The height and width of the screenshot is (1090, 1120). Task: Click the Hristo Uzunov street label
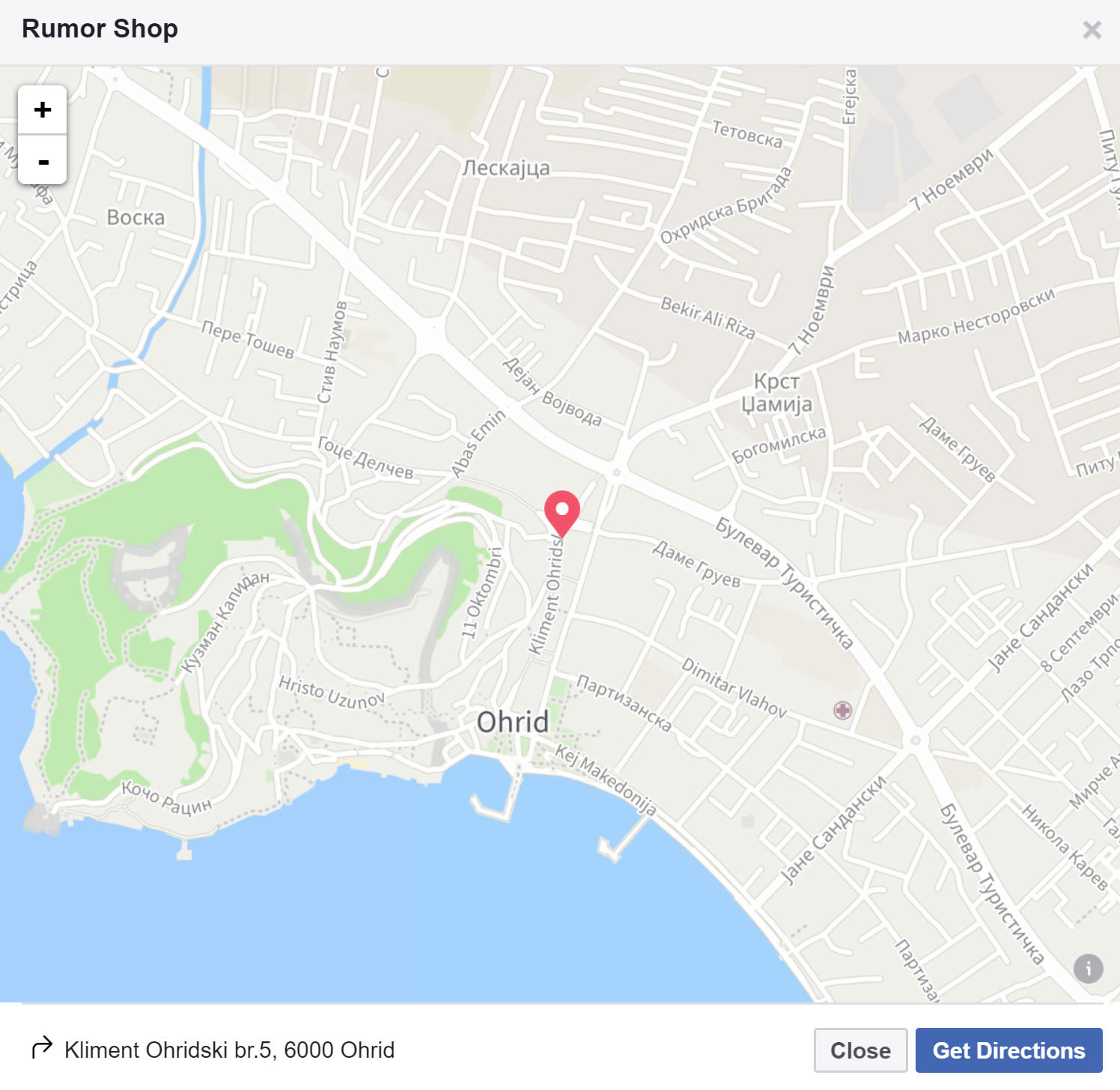tap(332, 692)
